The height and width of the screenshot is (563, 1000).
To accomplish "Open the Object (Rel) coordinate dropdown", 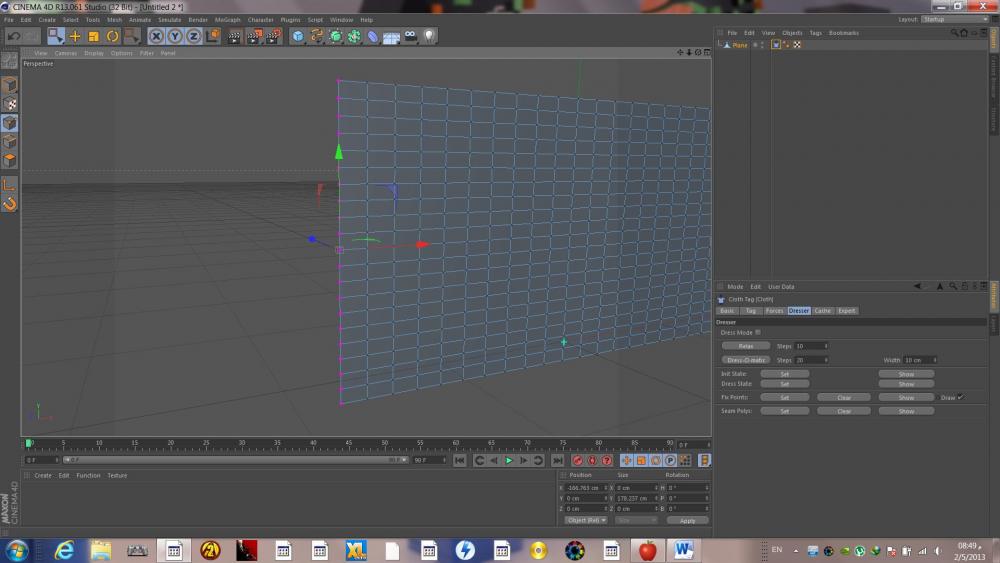I will click(x=586, y=520).
